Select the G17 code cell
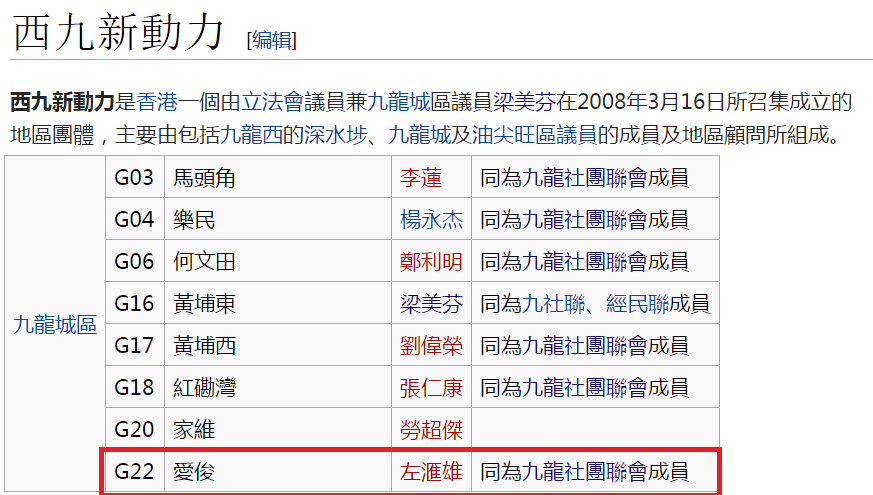The height and width of the screenshot is (495, 873). point(135,345)
